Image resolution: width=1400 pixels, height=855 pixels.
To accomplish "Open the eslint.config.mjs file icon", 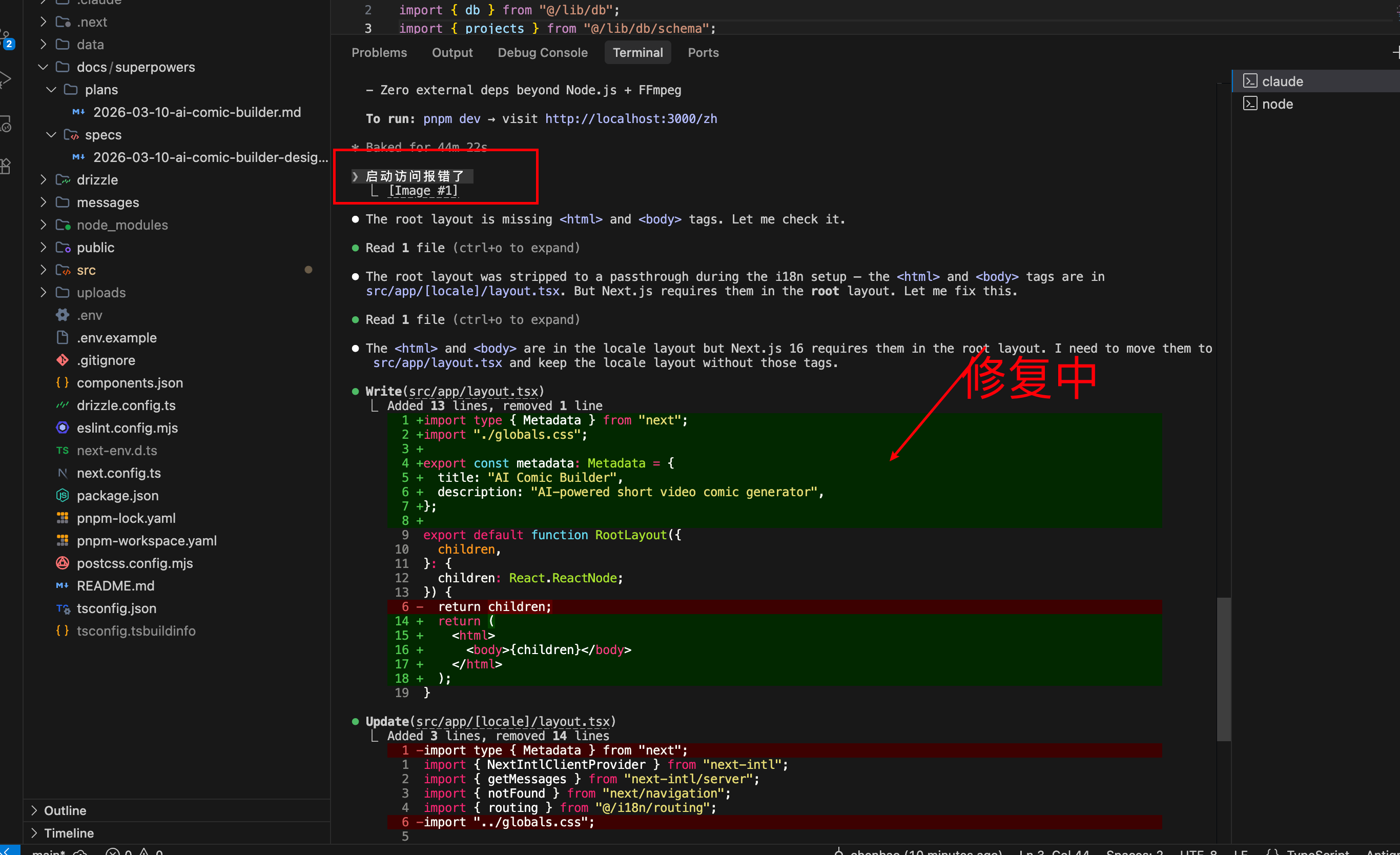I will 63,427.
